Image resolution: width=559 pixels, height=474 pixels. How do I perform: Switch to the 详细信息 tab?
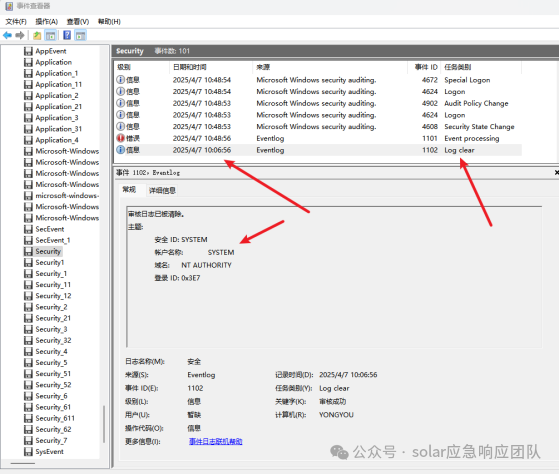[x=162, y=191]
